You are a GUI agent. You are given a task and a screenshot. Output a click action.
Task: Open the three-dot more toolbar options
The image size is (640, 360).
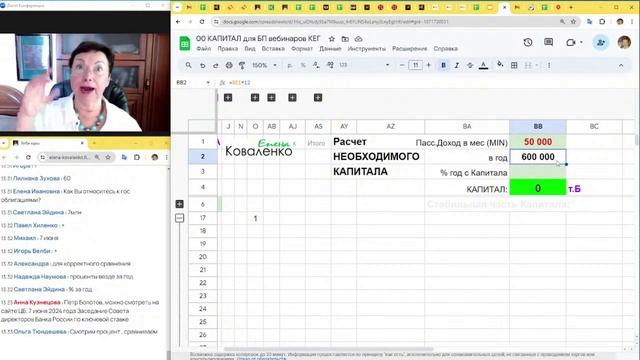(x=549, y=65)
